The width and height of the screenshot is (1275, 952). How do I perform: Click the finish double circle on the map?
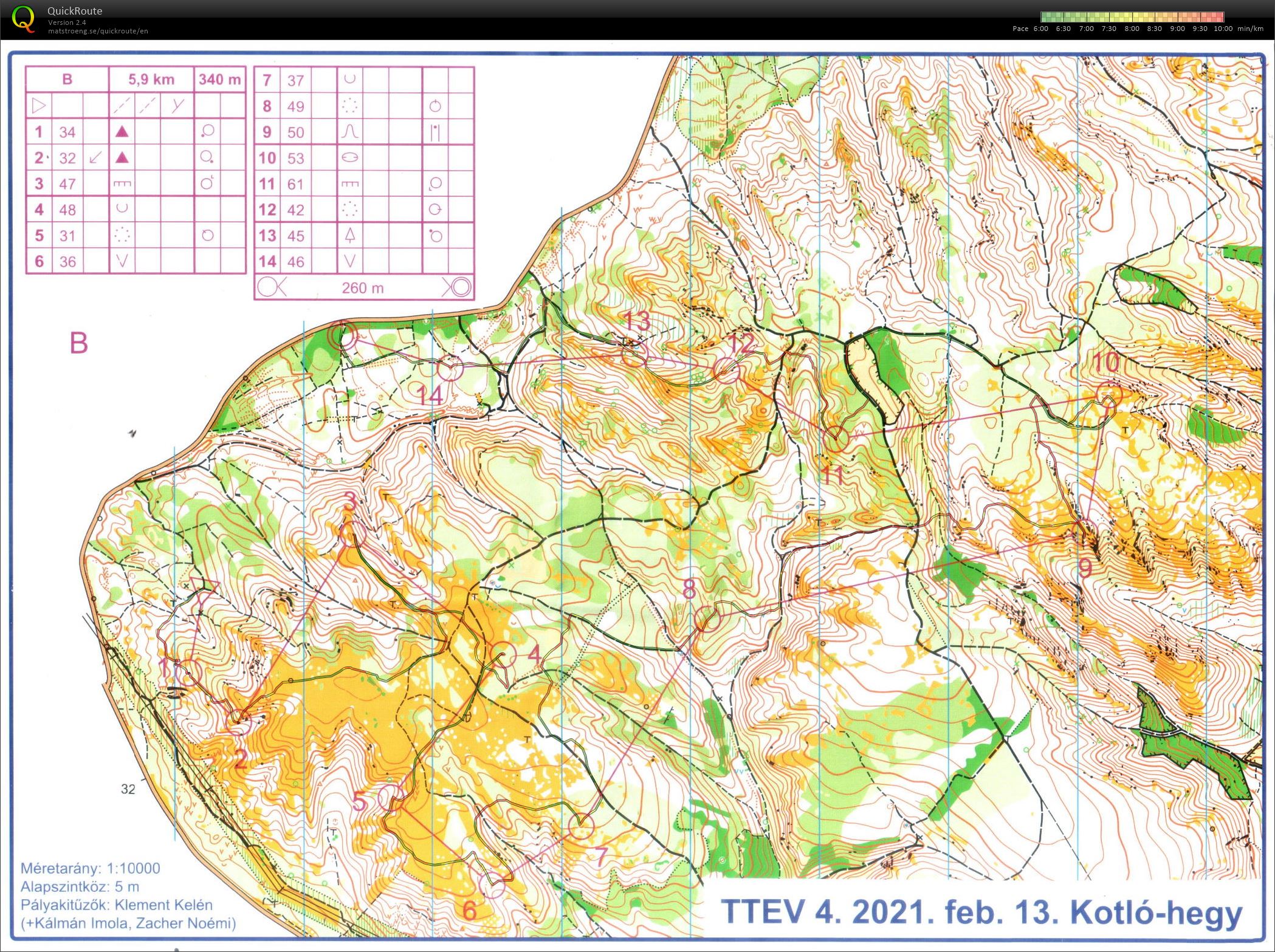click(343, 335)
